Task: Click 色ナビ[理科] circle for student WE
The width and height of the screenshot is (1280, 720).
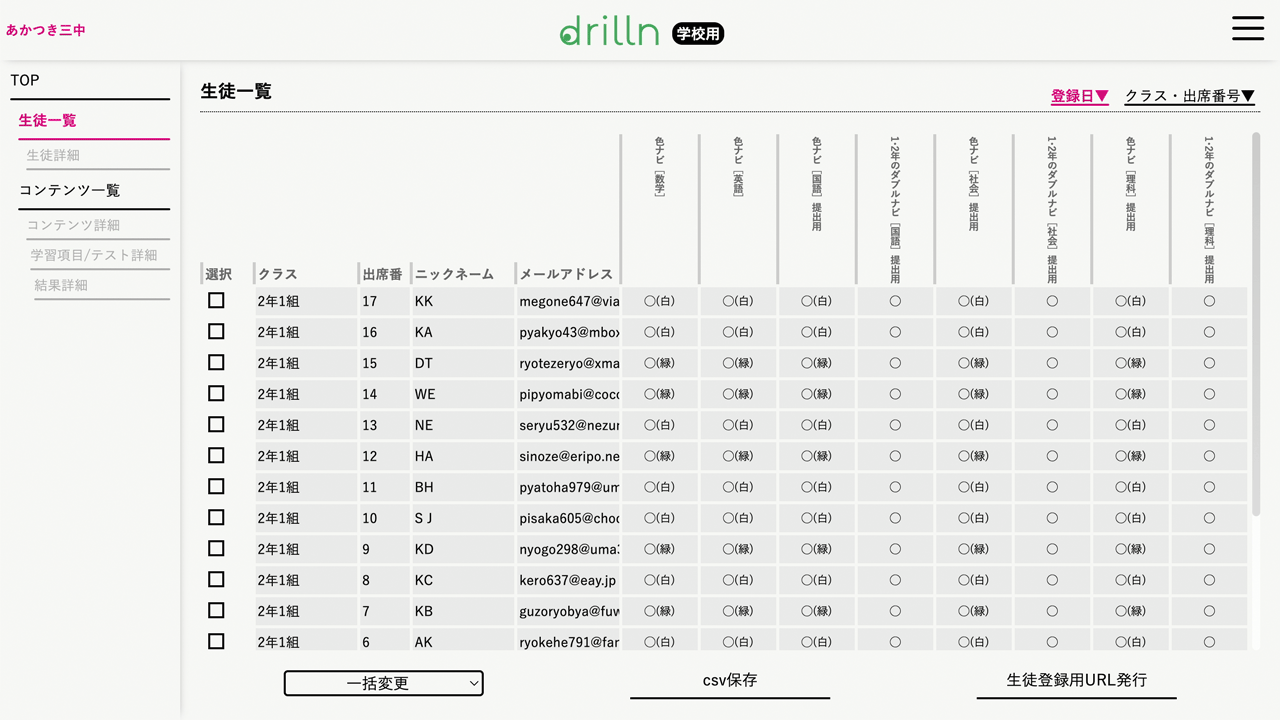Action: [x=1130, y=394]
